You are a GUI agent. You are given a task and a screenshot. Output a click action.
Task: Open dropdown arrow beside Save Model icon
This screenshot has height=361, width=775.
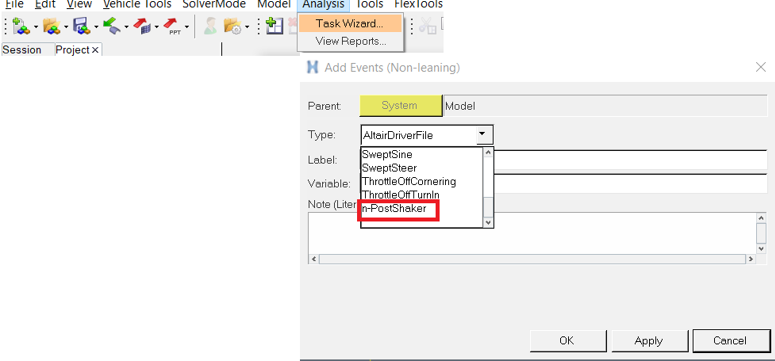pos(96,26)
